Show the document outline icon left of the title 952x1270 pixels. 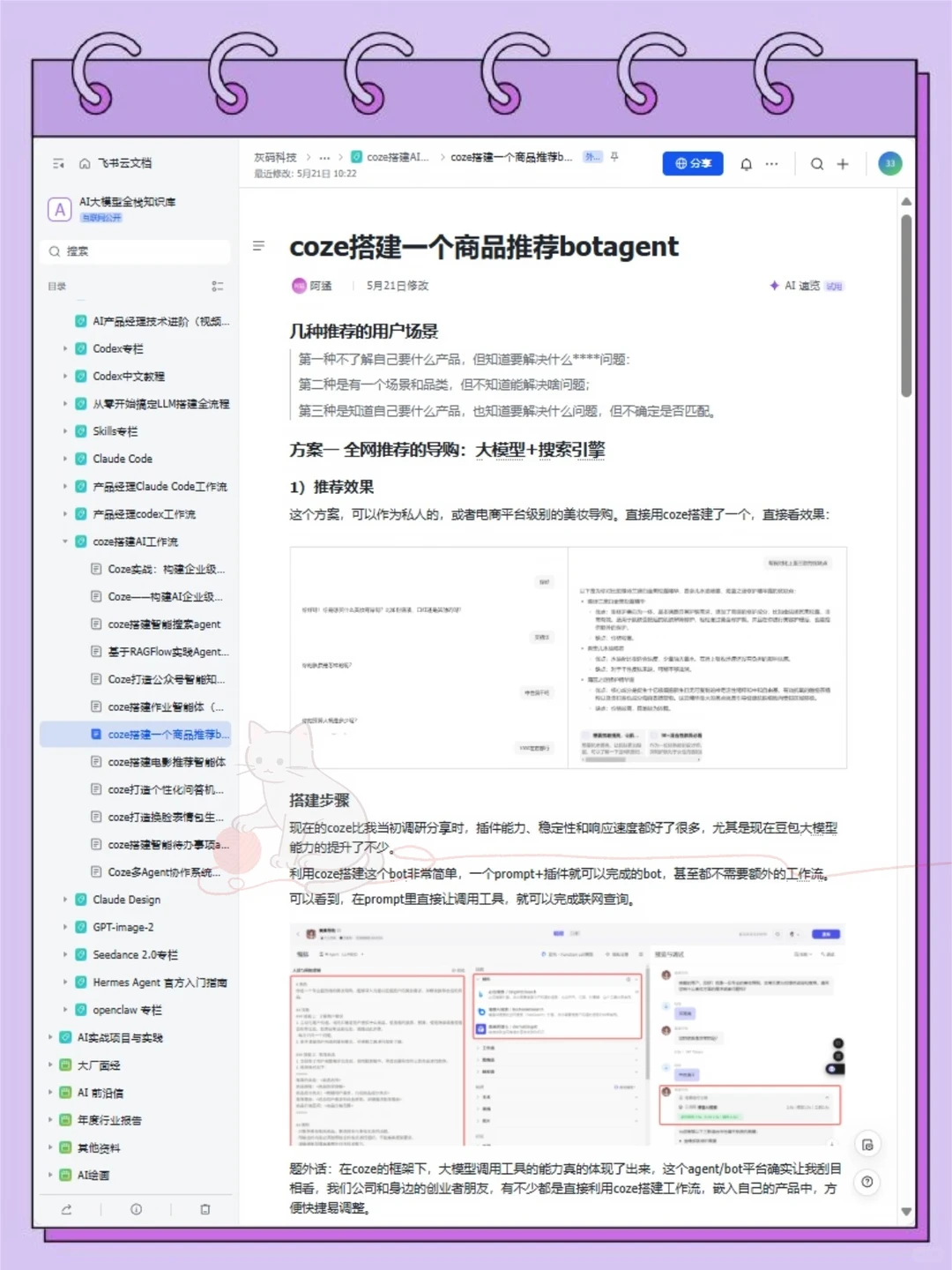(x=258, y=246)
